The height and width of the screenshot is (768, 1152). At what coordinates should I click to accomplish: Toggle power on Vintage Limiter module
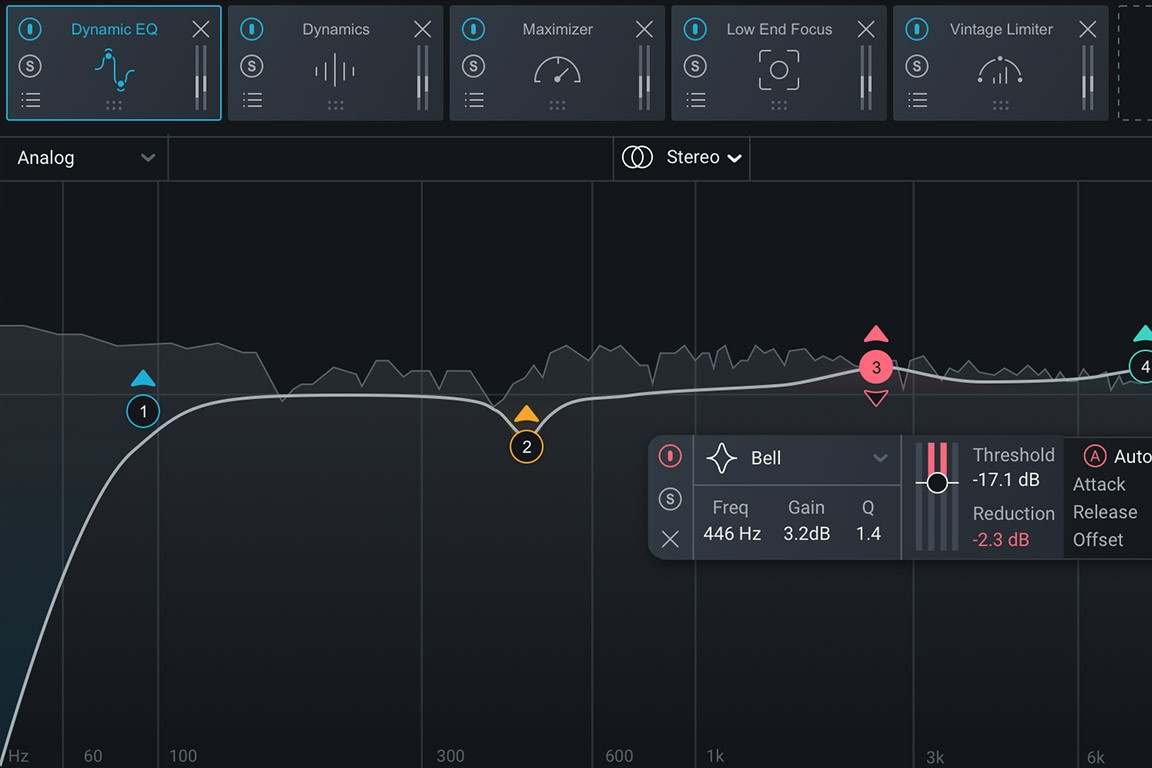917,29
